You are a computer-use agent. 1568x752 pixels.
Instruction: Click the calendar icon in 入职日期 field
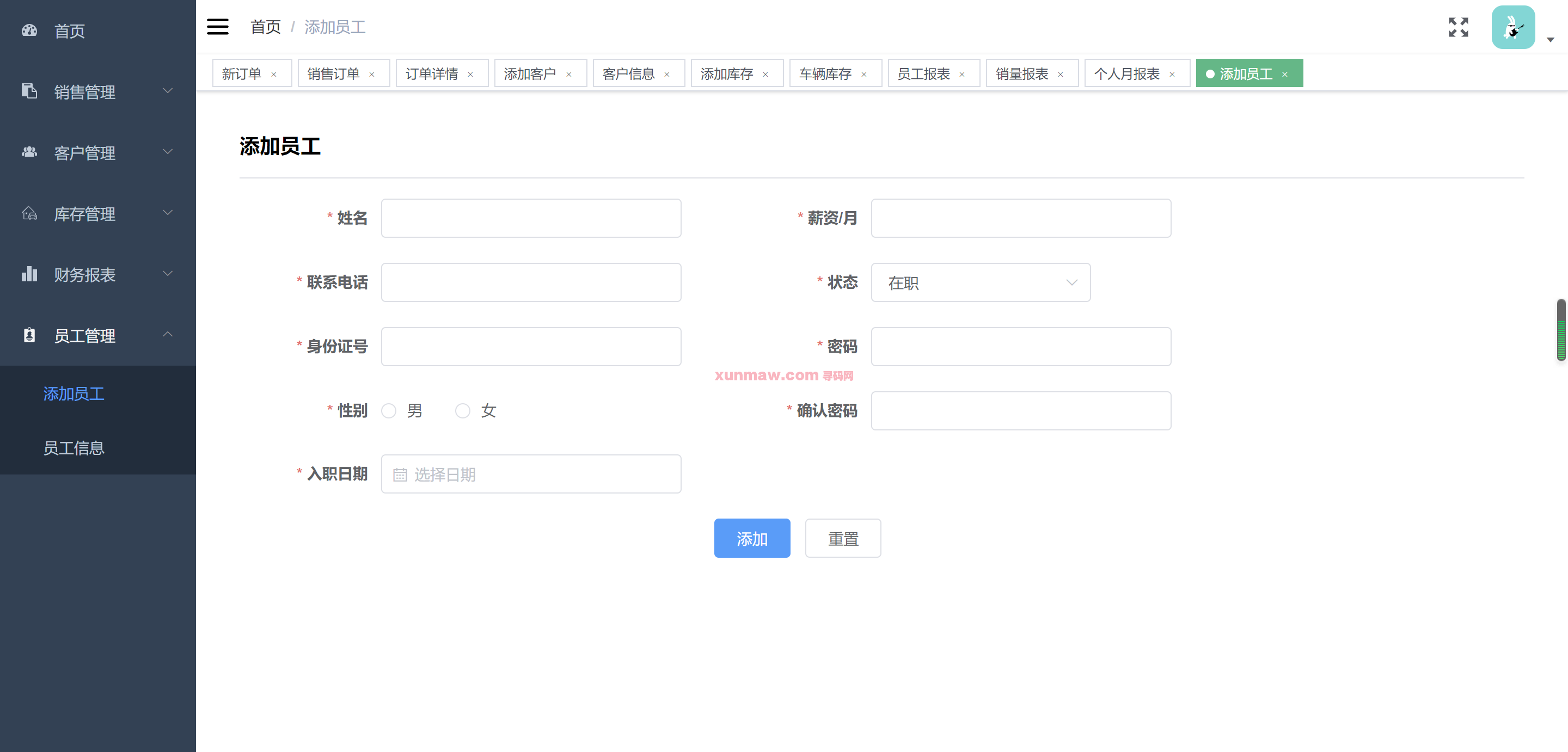[x=400, y=474]
